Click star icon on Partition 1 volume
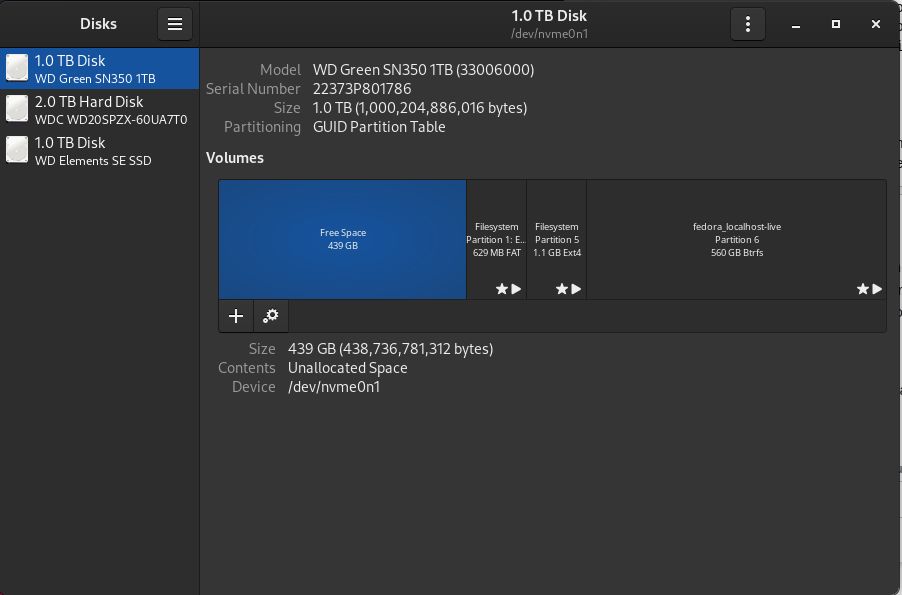 coord(502,289)
